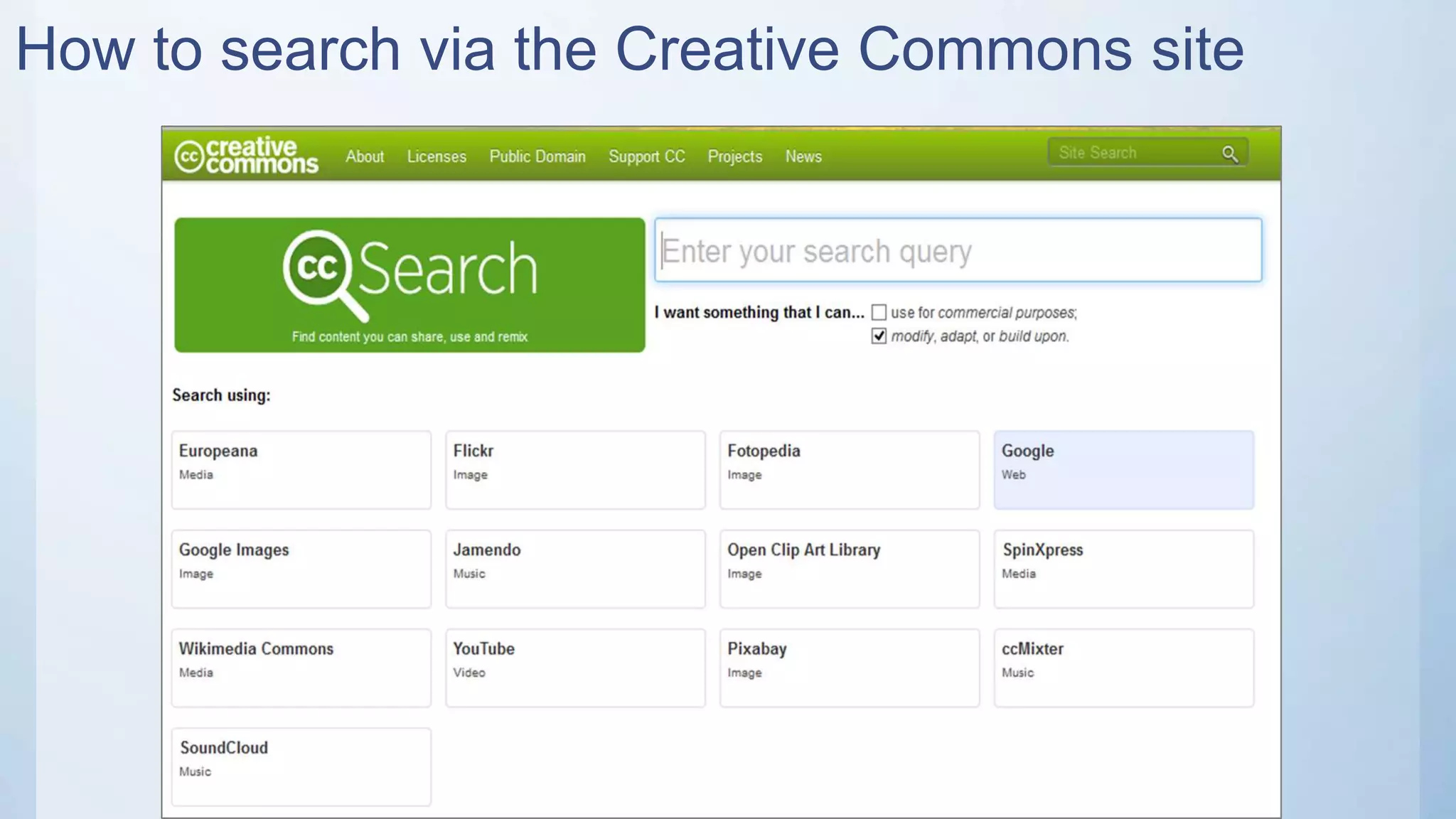This screenshot has height=819, width=1456.
Task: Open the News menu item
Action: pos(803,156)
